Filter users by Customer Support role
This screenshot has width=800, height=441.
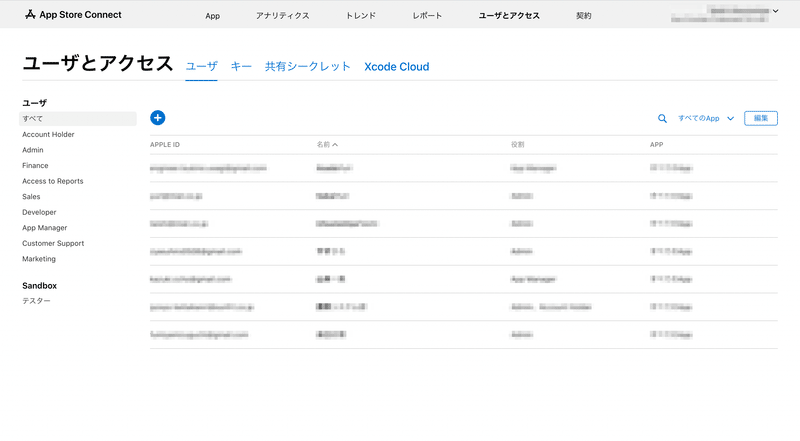[53, 243]
